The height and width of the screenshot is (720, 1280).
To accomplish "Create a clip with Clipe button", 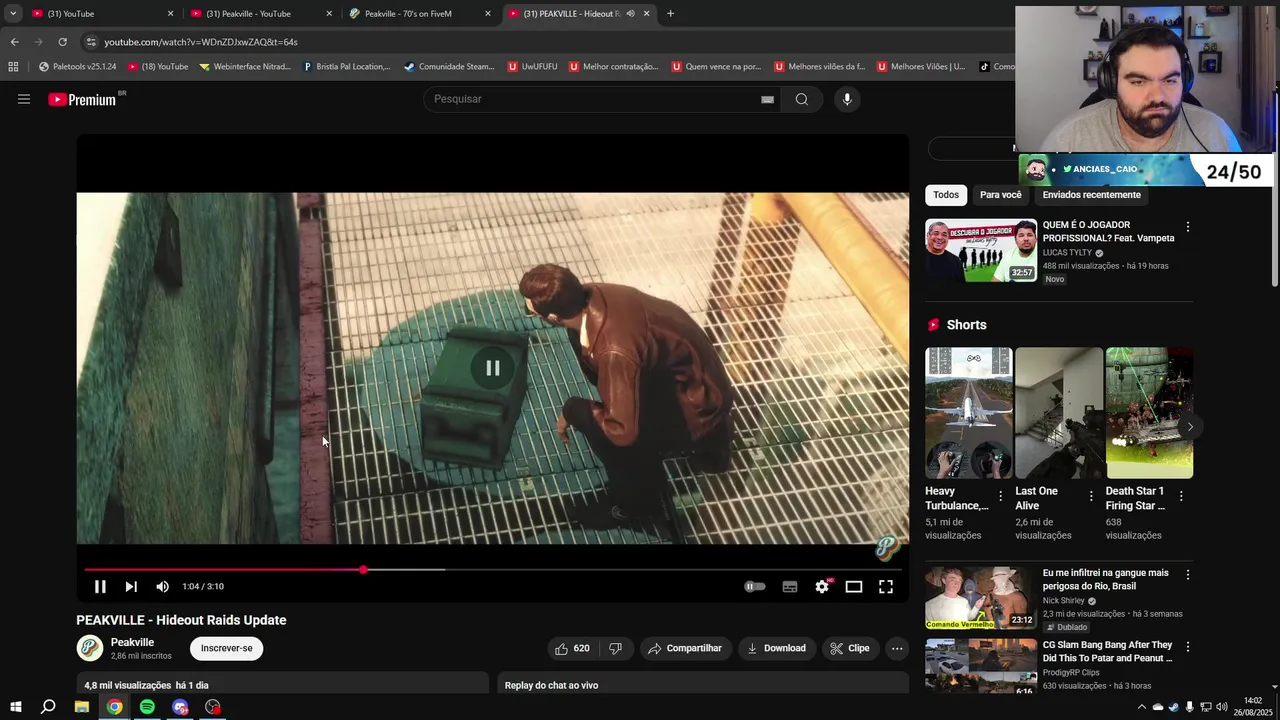I will click(849, 648).
